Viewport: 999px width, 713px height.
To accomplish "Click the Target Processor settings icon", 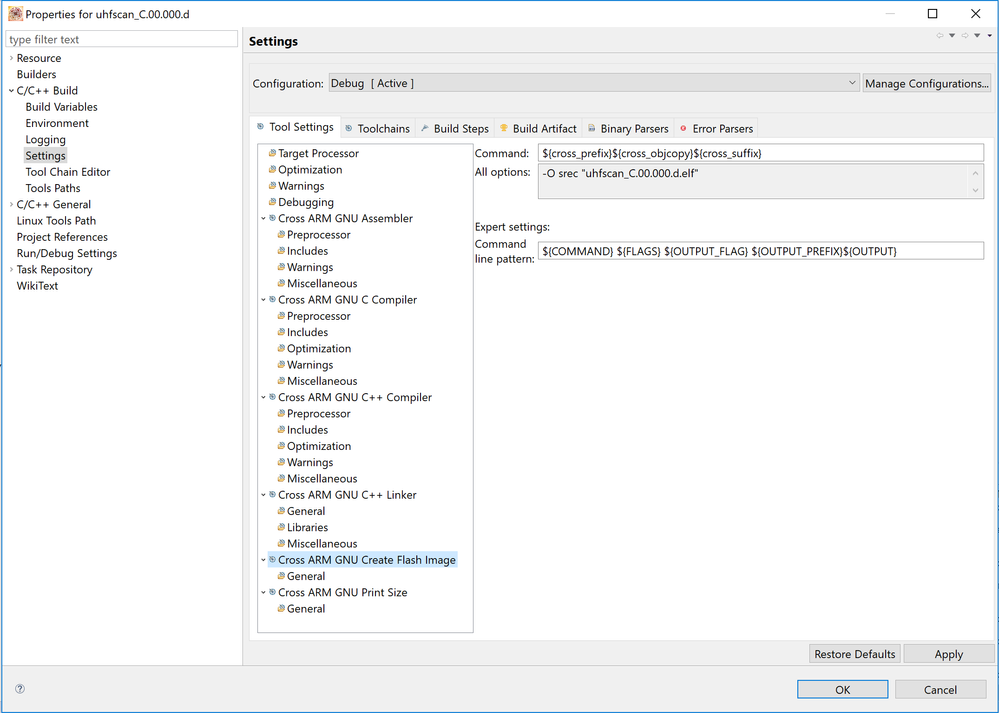I will [x=271, y=153].
